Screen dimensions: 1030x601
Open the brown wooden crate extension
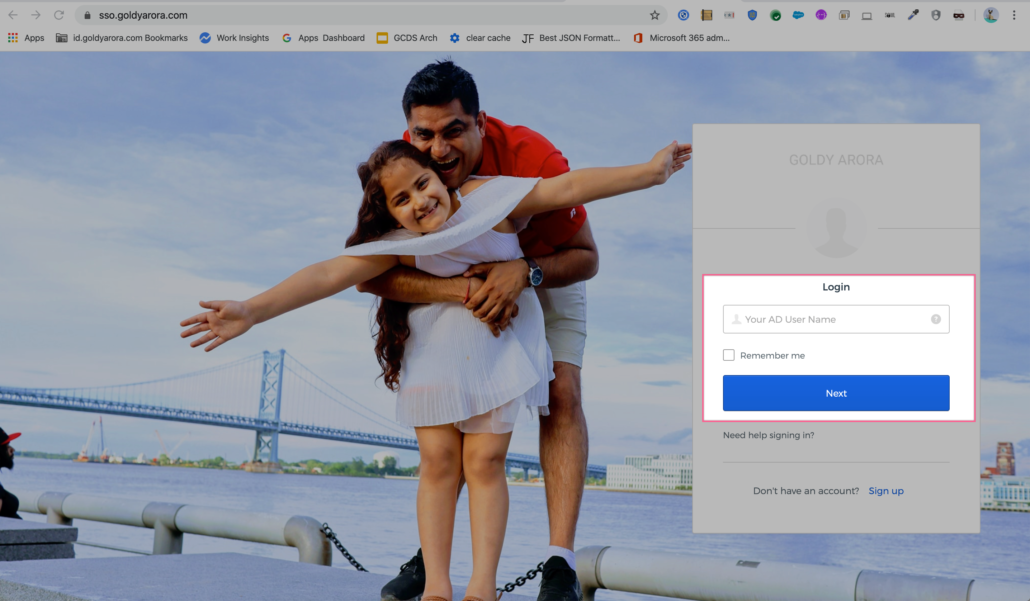[707, 15]
